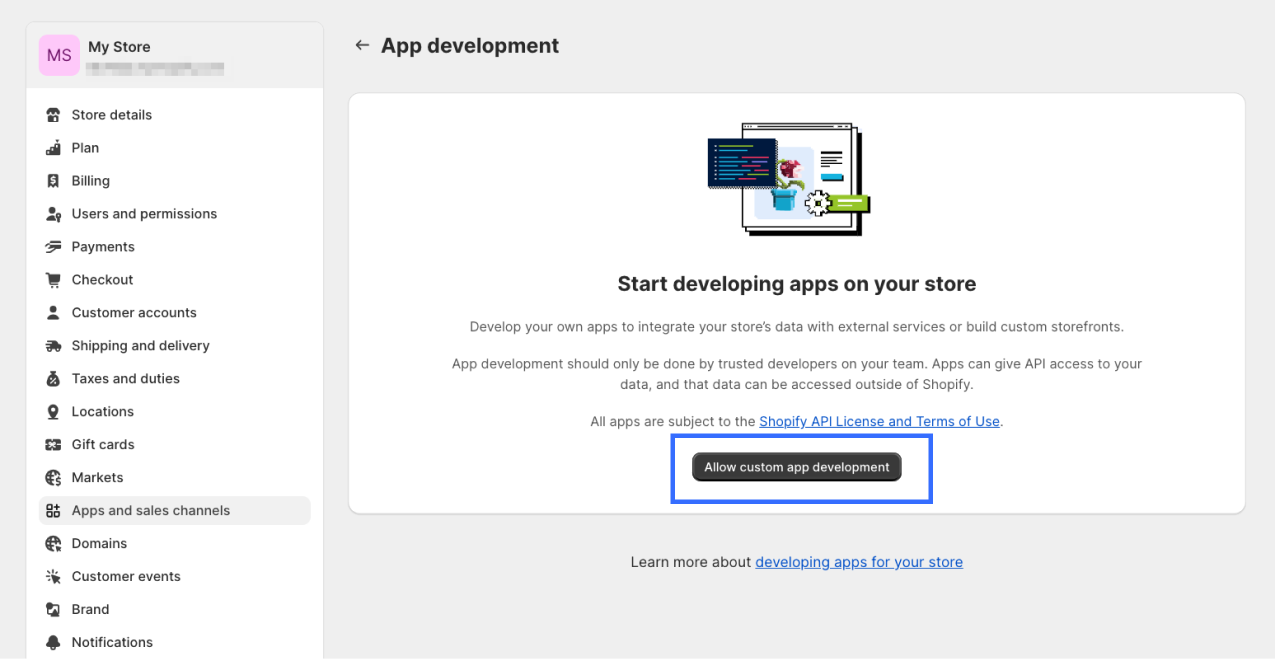Image resolution: width=1275 pixels, height=659 pixels.
Task: Click the Users and permissions person icon
Action: (x=54, y=214)
